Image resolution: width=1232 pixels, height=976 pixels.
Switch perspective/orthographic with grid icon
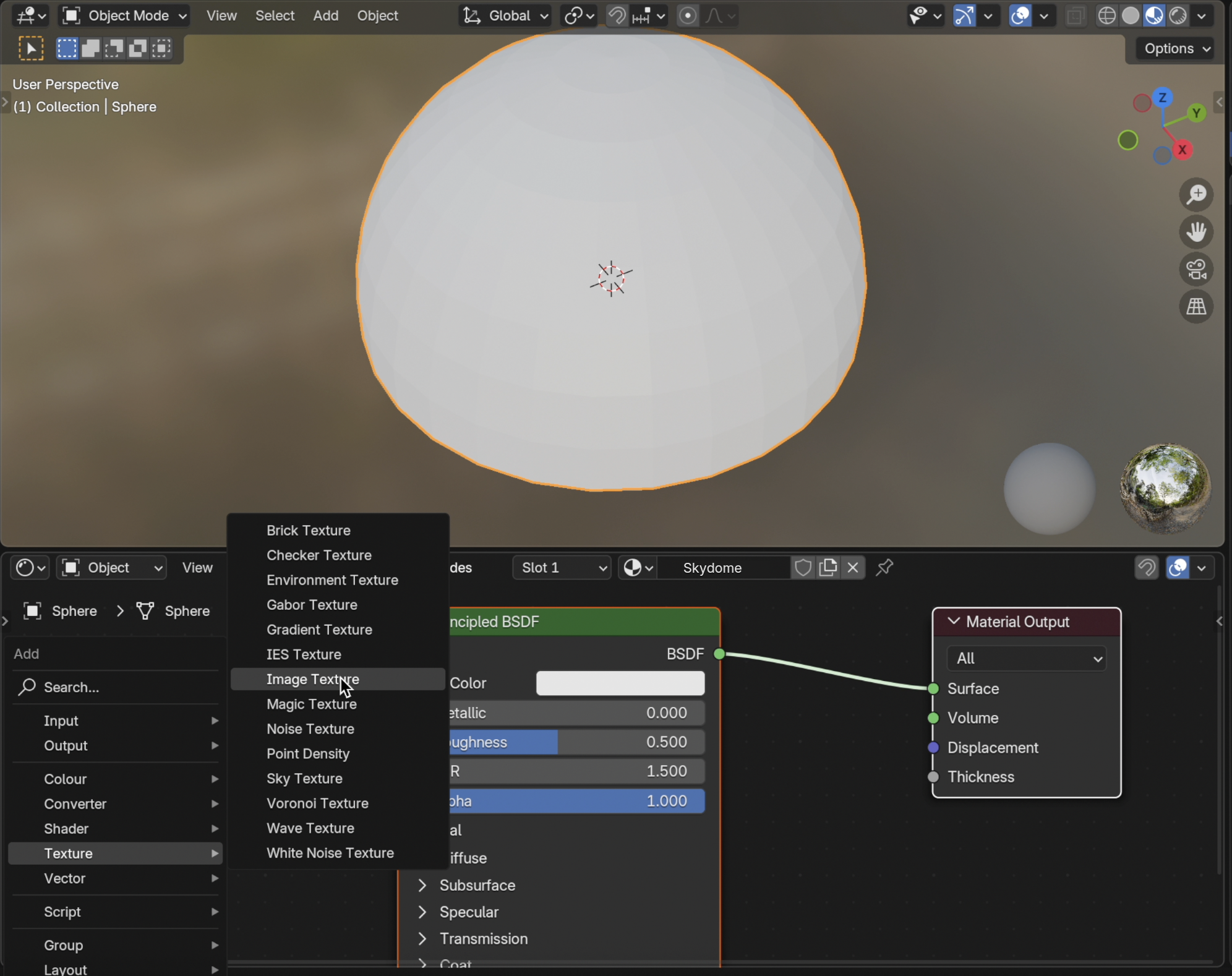(x=1196, y=307)
